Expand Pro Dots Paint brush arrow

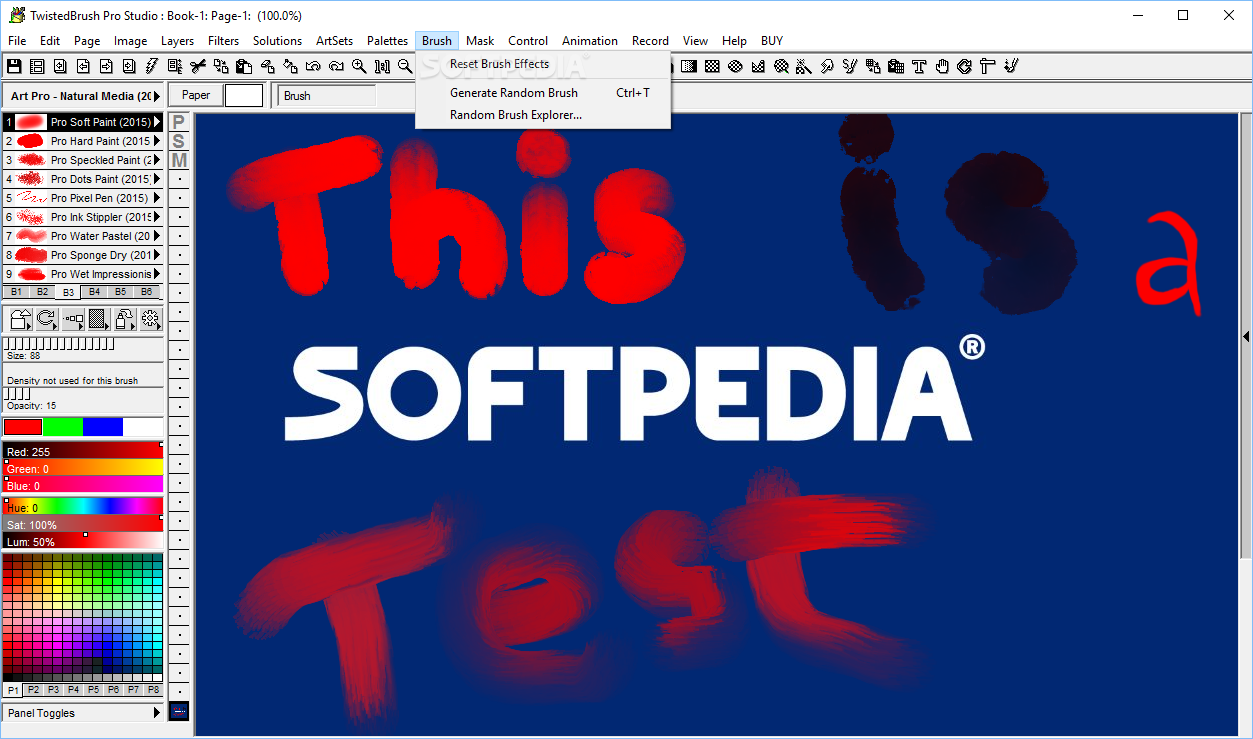point(157,179)
